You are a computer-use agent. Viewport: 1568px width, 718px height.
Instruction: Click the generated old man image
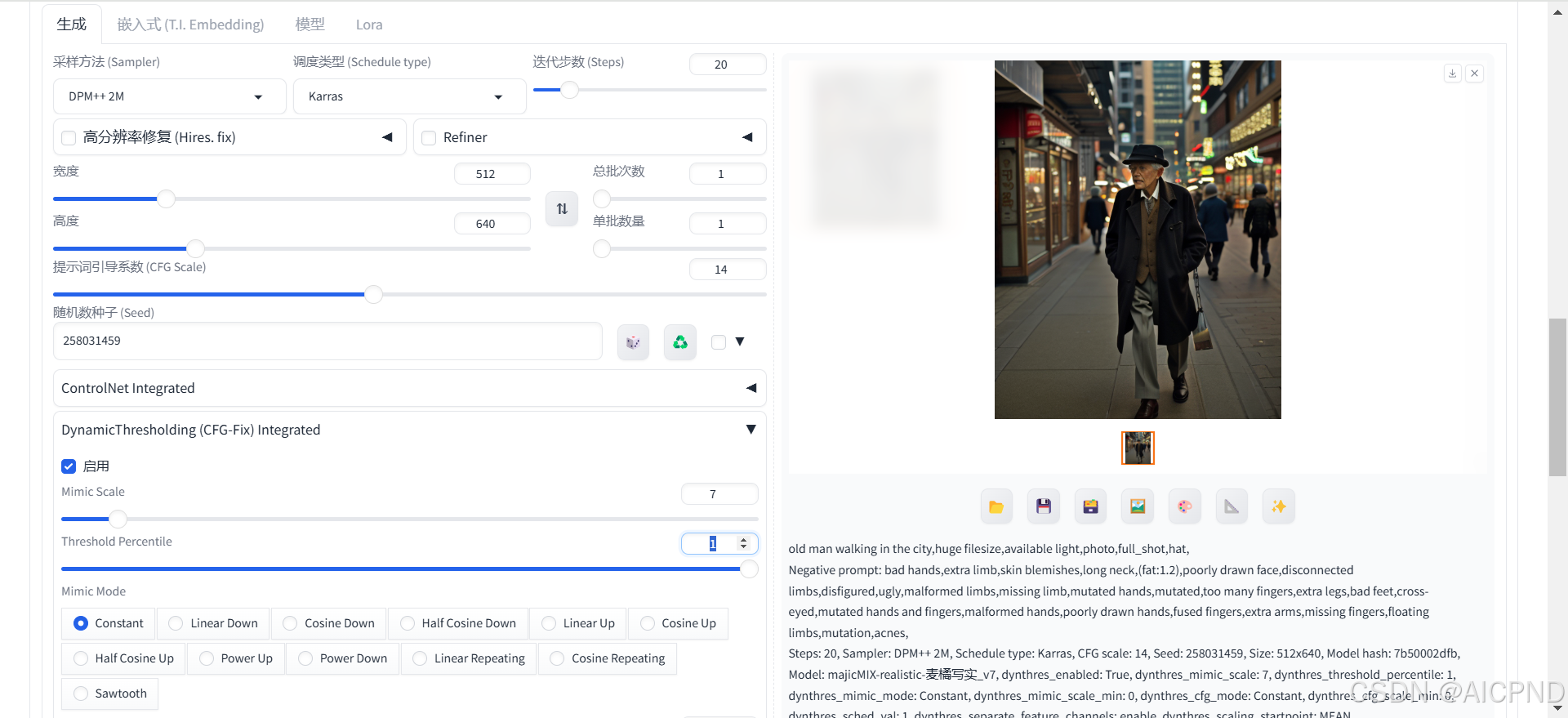[x=1138, y=239]
